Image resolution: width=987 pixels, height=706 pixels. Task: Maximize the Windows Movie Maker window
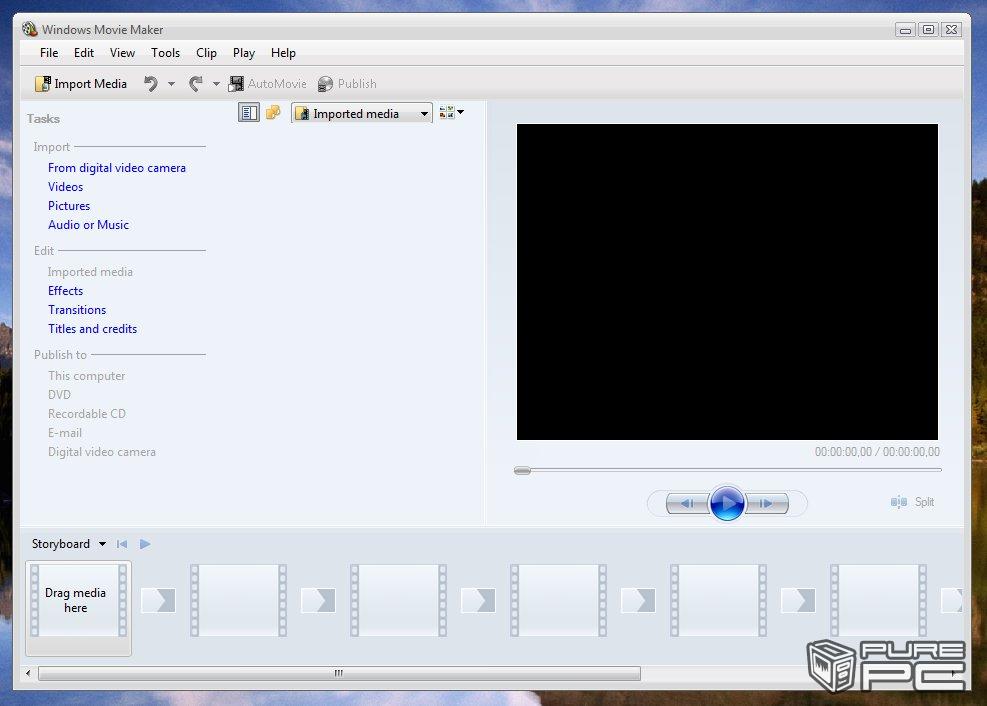point(928,30)
